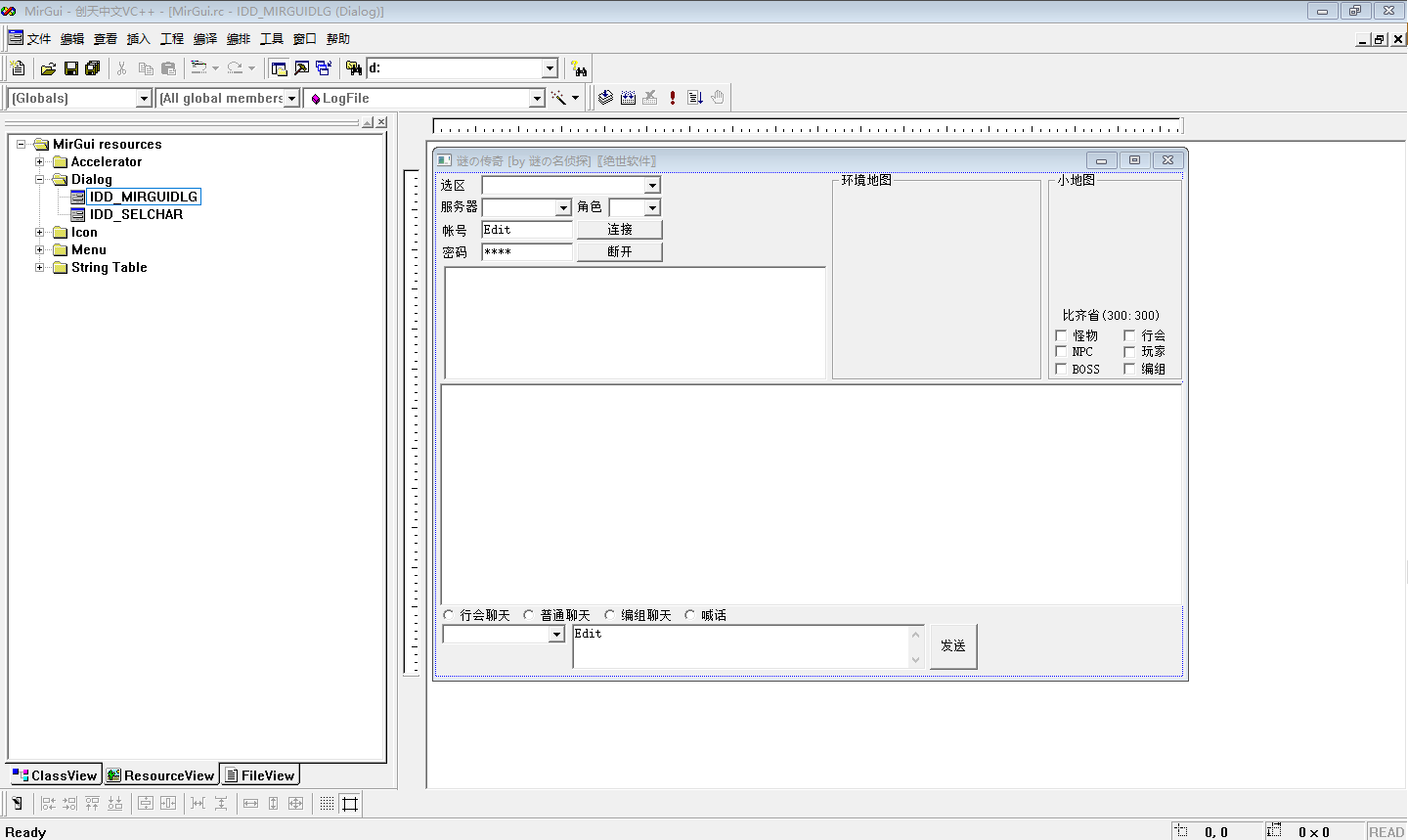Check the 玩家 checkbox
The image size is (1408, 840).
[1129, 352]
